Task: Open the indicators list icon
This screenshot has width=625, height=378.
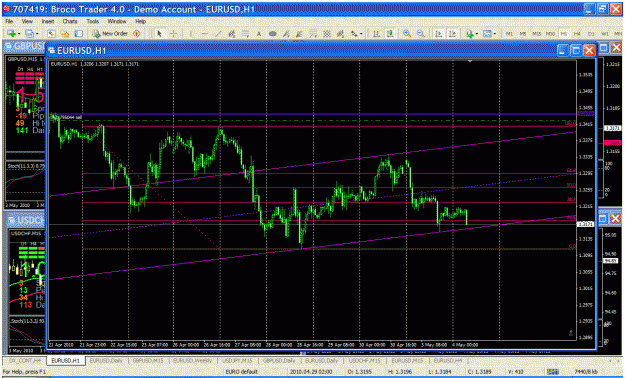Action: click(470, 34)
